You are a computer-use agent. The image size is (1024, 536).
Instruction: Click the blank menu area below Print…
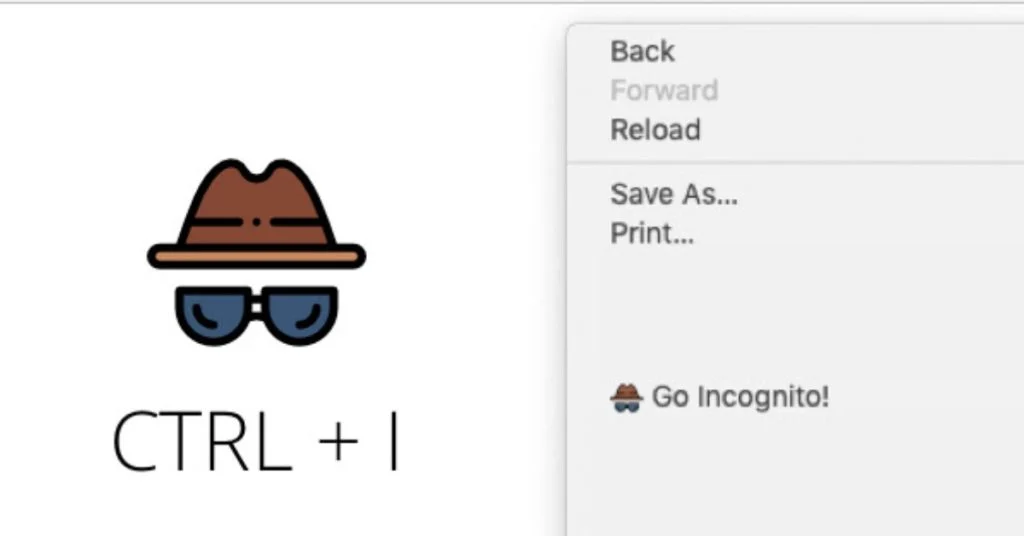(795, 313)
